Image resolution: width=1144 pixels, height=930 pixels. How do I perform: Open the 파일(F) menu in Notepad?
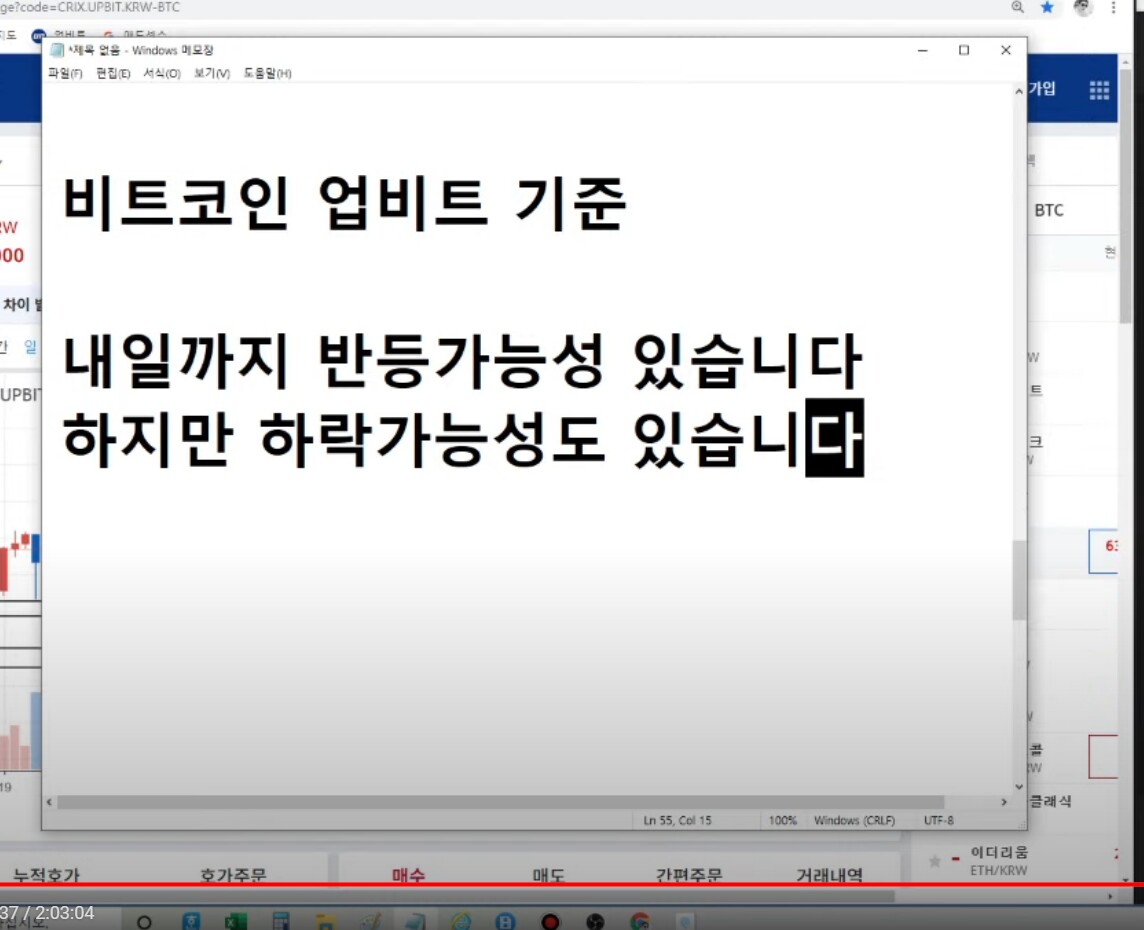(65, 73)
